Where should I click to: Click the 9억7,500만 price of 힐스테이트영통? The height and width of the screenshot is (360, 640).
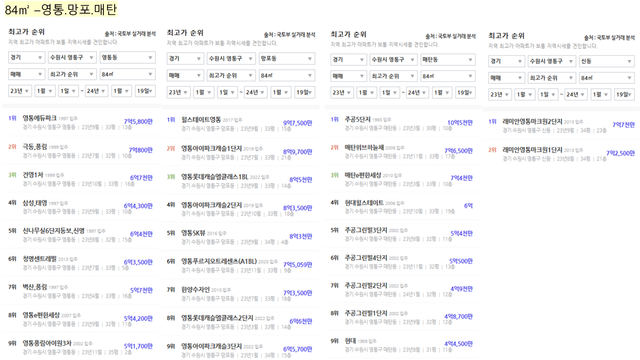pos(298,123)
